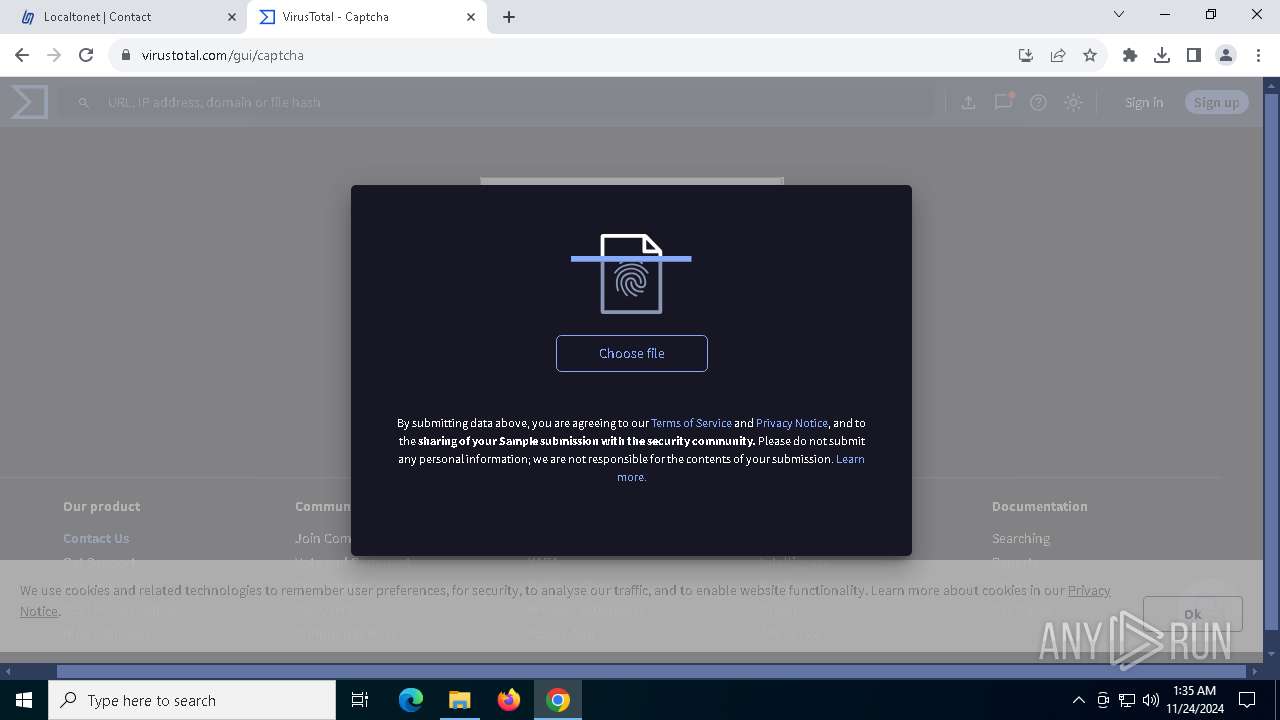Image resolution: width=1280 pixels, height=720 pixels.
Task: Expand the tab search chevron
Action: point(1119,14)
